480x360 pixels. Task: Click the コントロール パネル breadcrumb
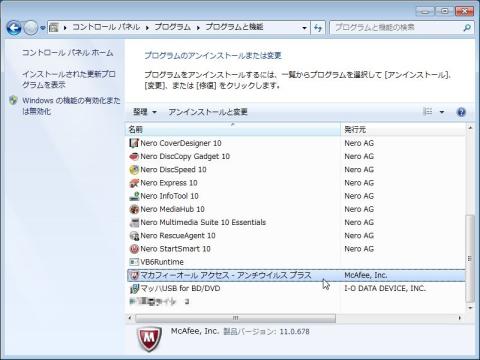pos(106,27)
